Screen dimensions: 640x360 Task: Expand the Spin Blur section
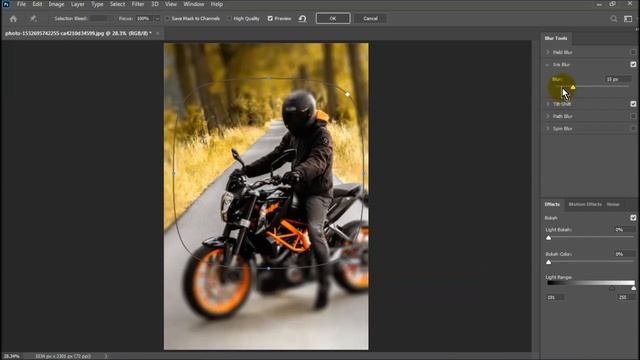click(x=548, y=129)
